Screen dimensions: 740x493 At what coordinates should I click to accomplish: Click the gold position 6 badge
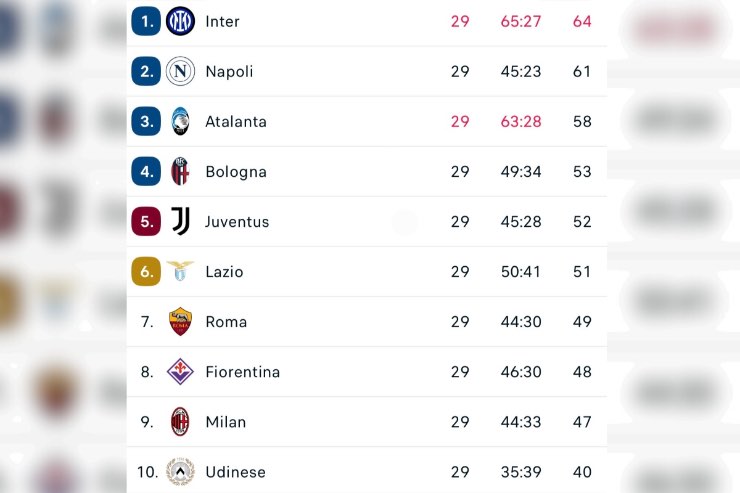click(x=146, y=271)
